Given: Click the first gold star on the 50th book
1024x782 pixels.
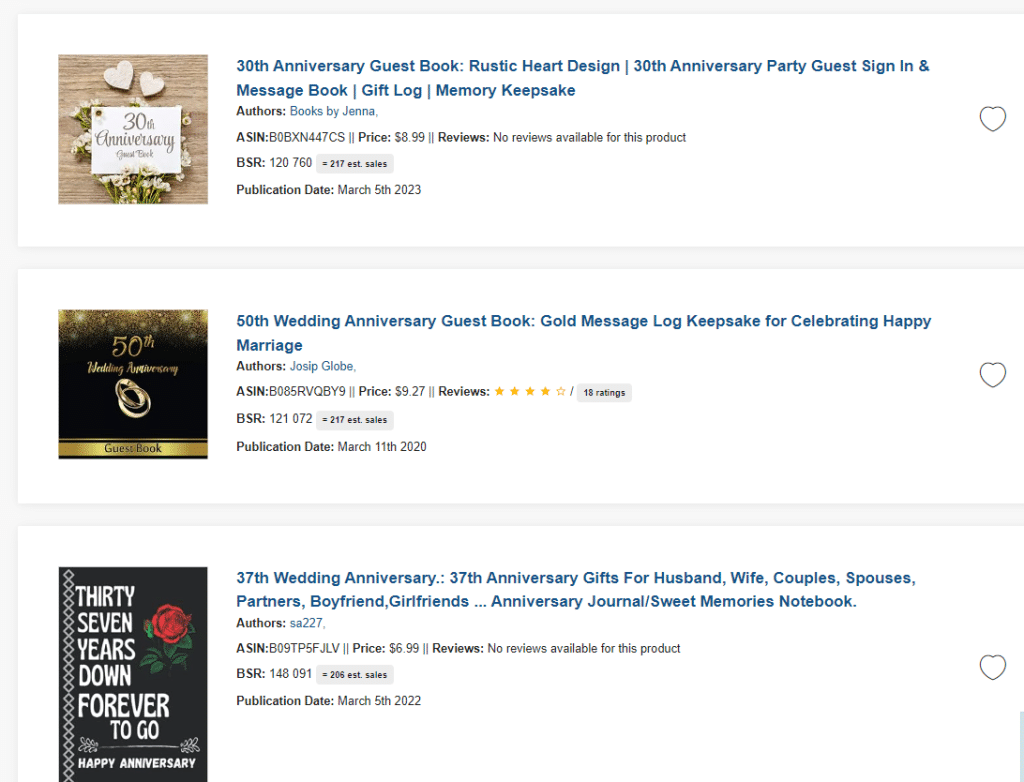Looking at the screenshot, I should [x=498, y=391].
